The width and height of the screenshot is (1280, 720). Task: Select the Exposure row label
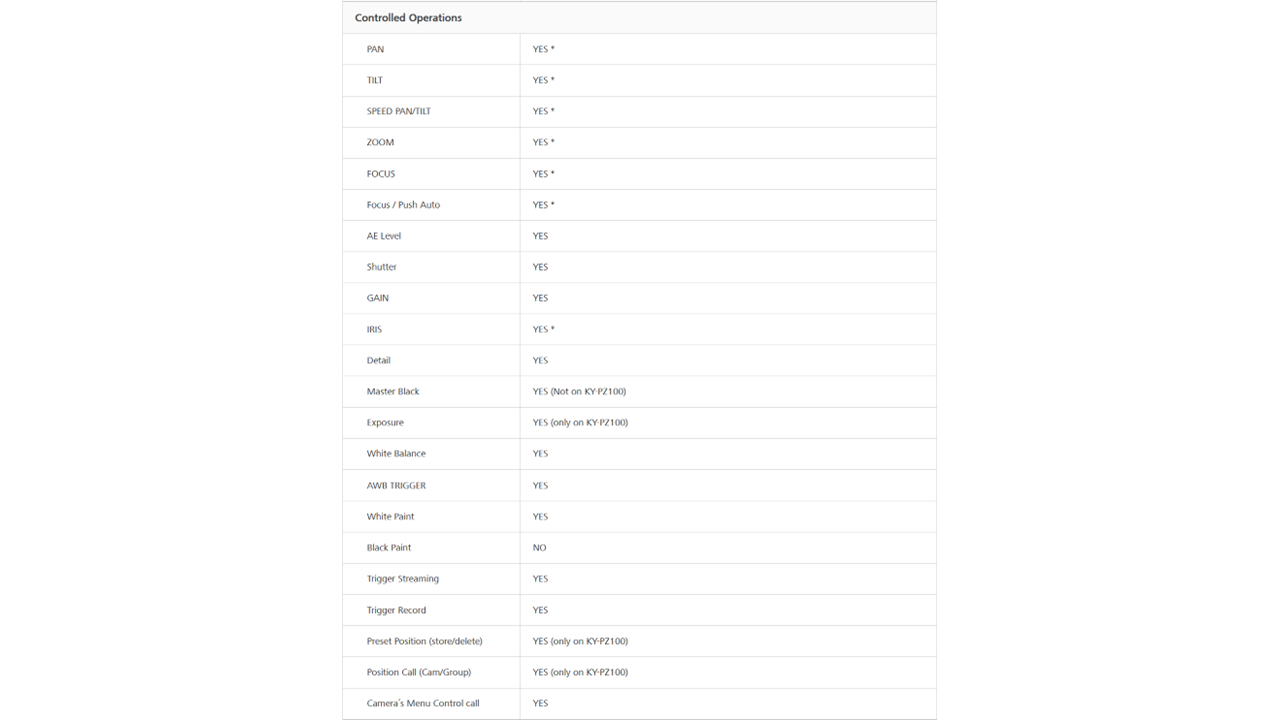(x=385, y=422)
